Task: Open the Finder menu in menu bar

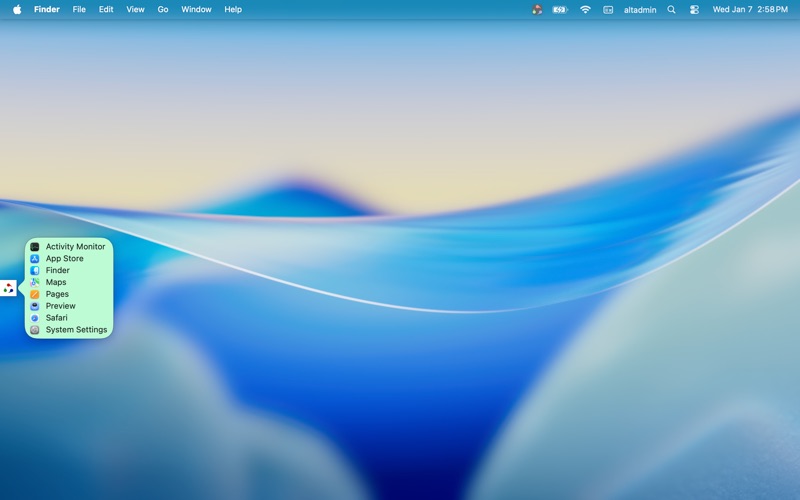Action: pos(46,9)
